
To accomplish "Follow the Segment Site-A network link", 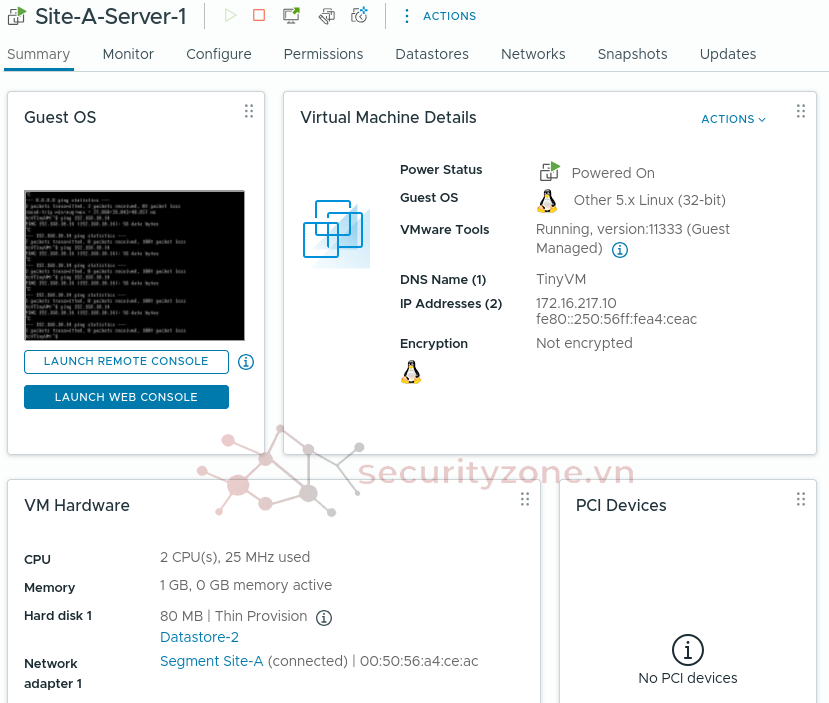I will (211, 661).
